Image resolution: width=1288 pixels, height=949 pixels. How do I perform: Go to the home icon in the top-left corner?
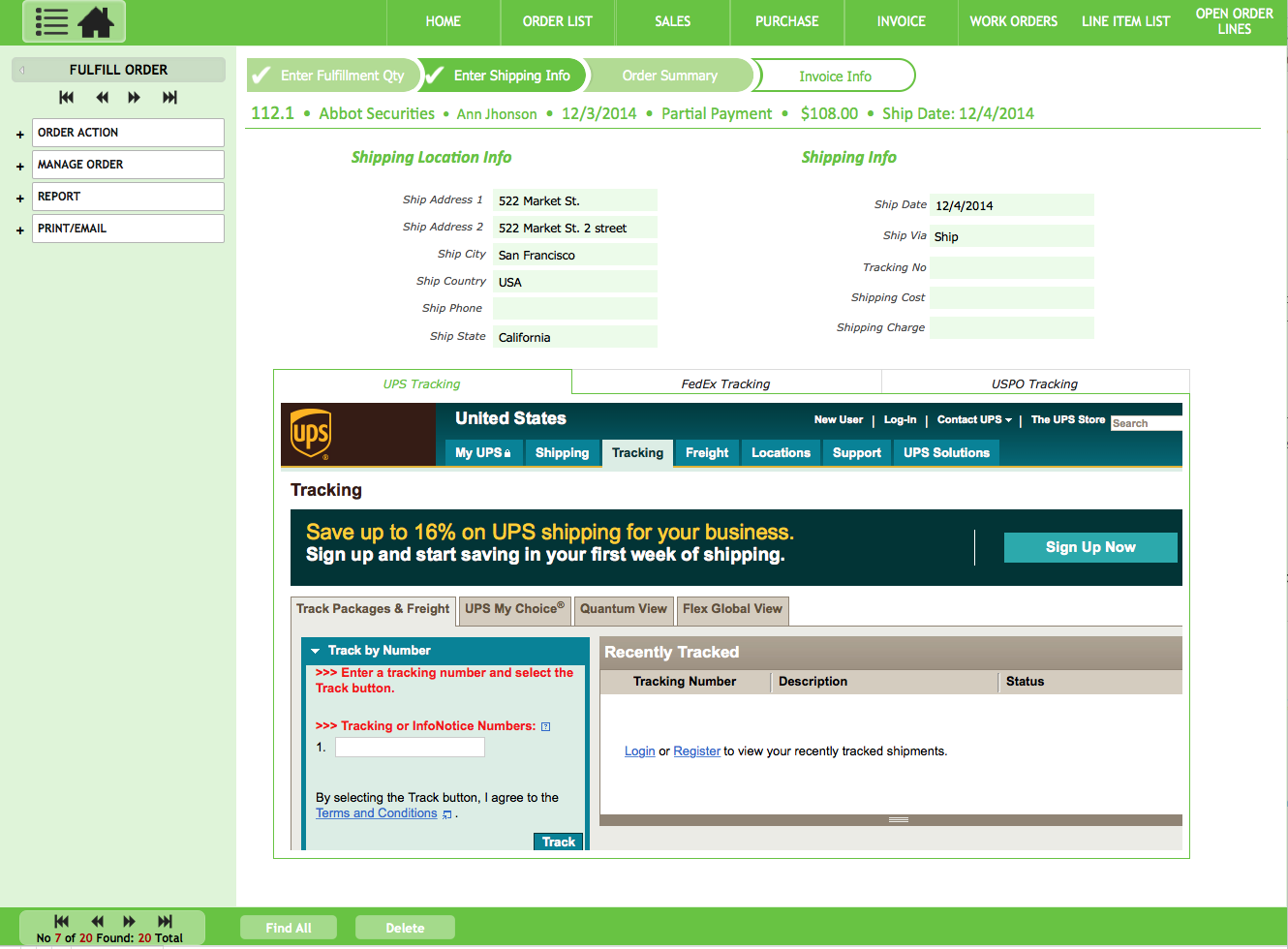[x=96, y=21]
